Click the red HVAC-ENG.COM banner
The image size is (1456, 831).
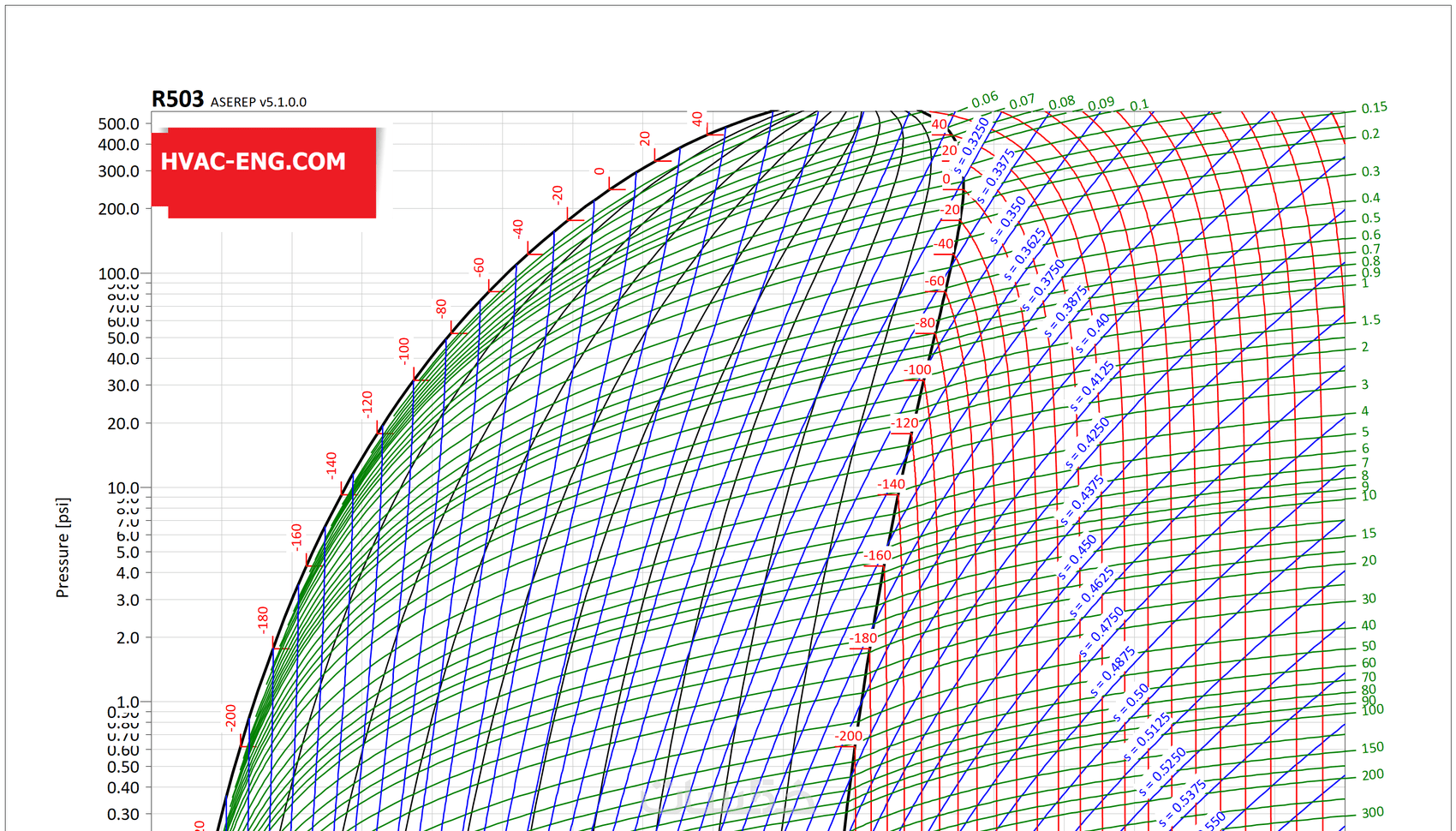pyautogui.click(x=264, y=172)
